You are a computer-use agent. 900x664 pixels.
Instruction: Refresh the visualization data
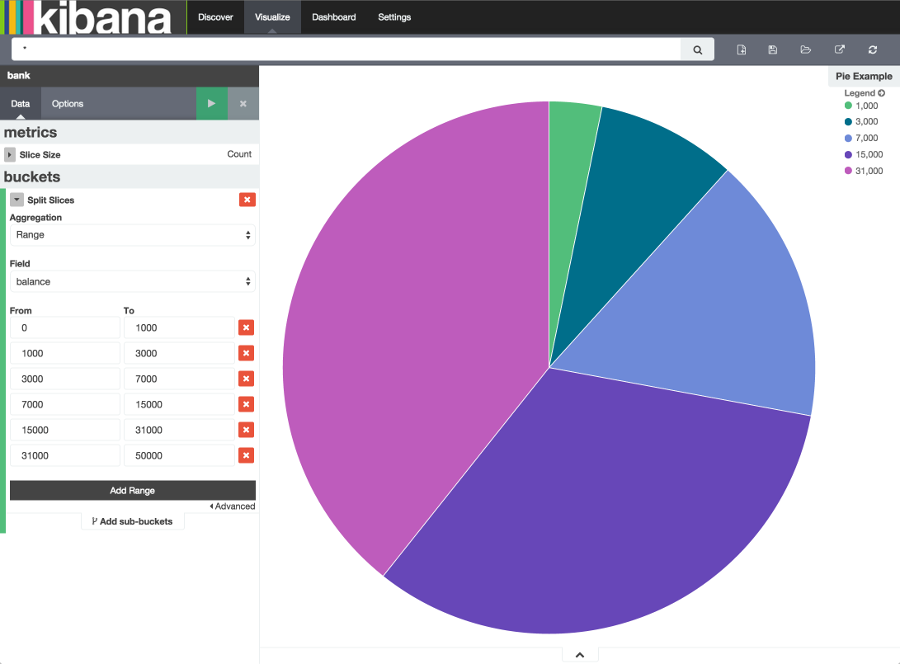tap(871, 48)
